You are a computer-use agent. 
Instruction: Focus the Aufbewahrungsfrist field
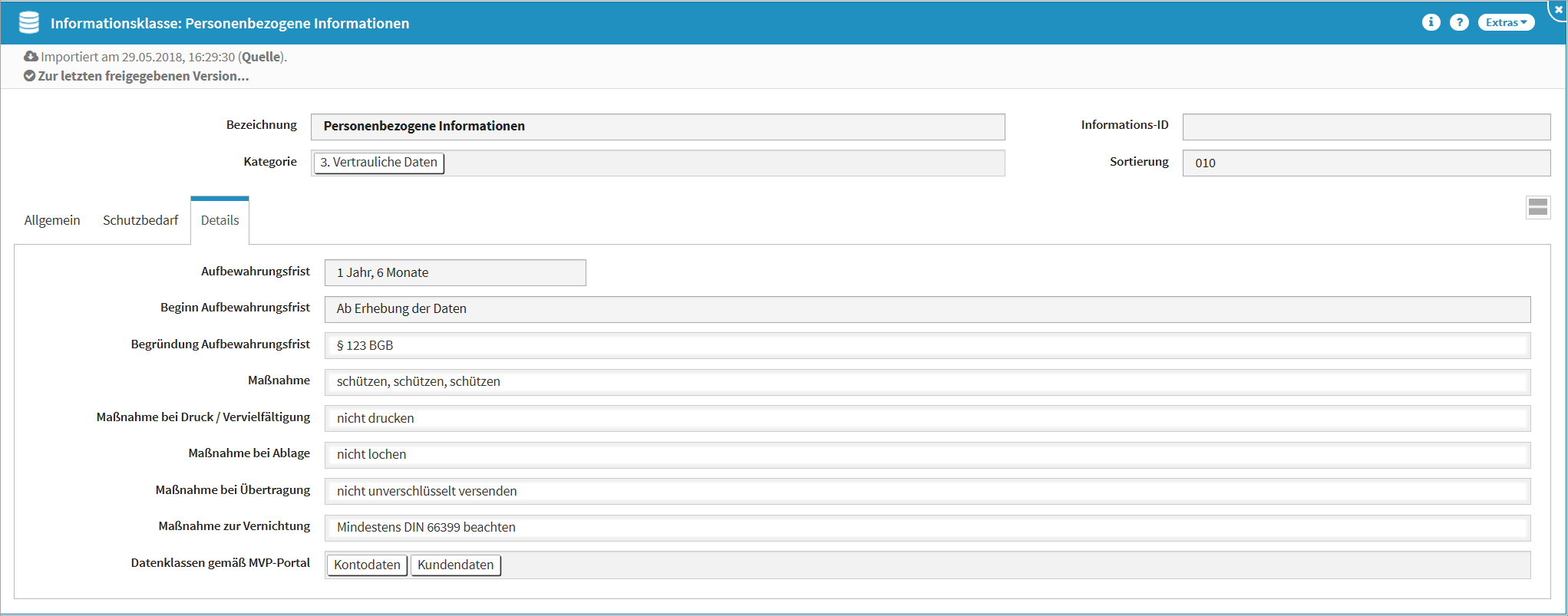pyautogui.click(x=454, y=272)
